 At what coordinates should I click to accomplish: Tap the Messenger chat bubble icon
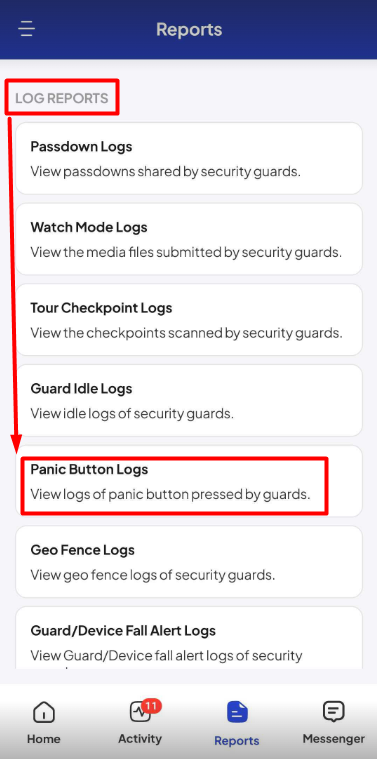(x=333, y=712)
